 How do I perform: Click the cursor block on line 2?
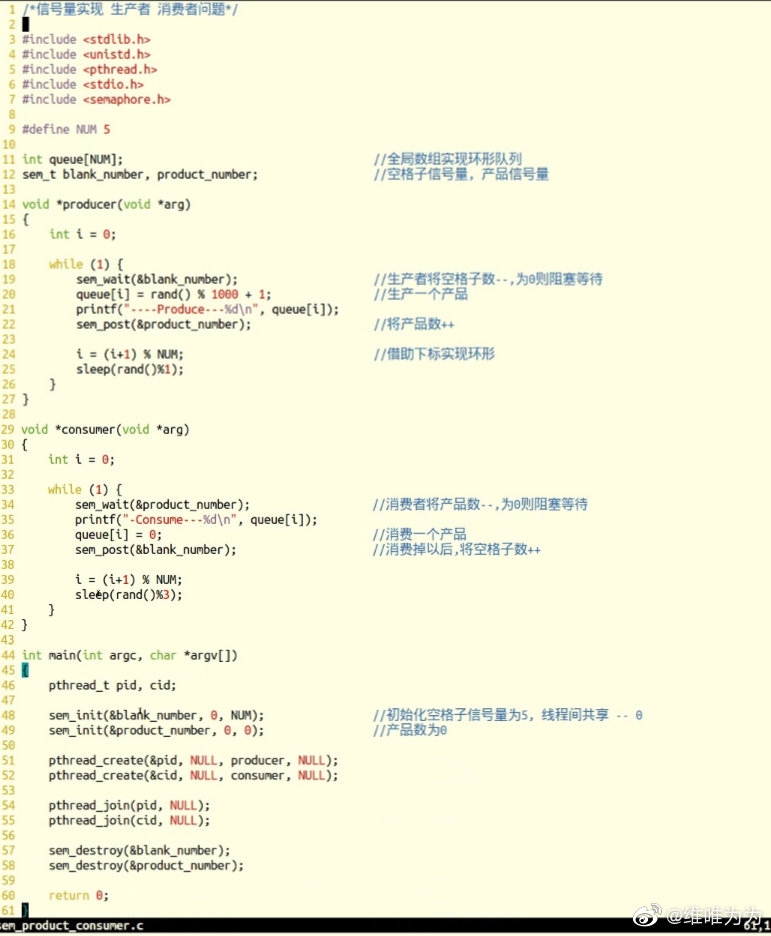[26, 24]
